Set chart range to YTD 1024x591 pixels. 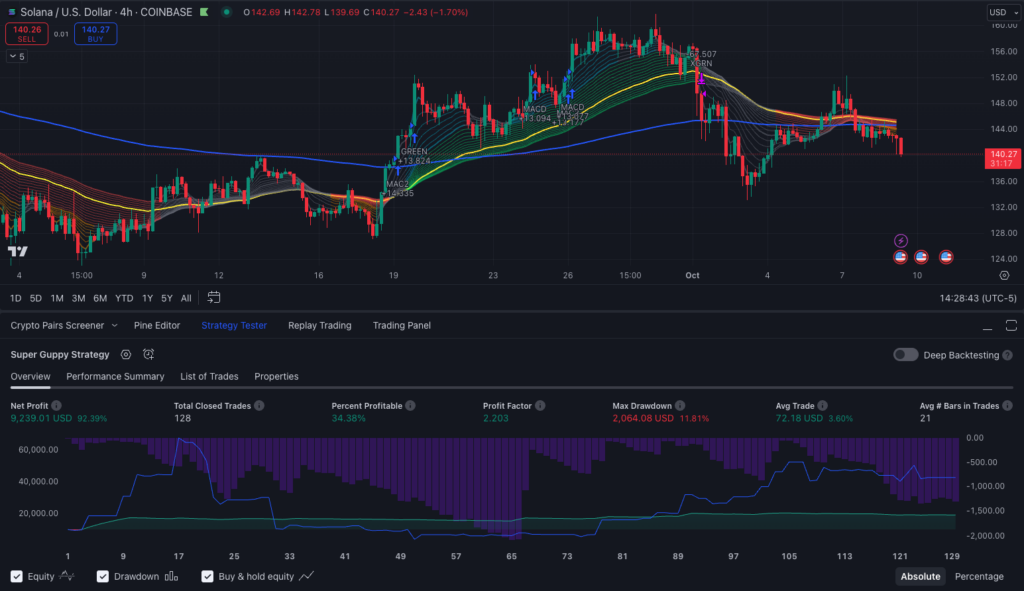pyautogui.click(x=124, y=298)
